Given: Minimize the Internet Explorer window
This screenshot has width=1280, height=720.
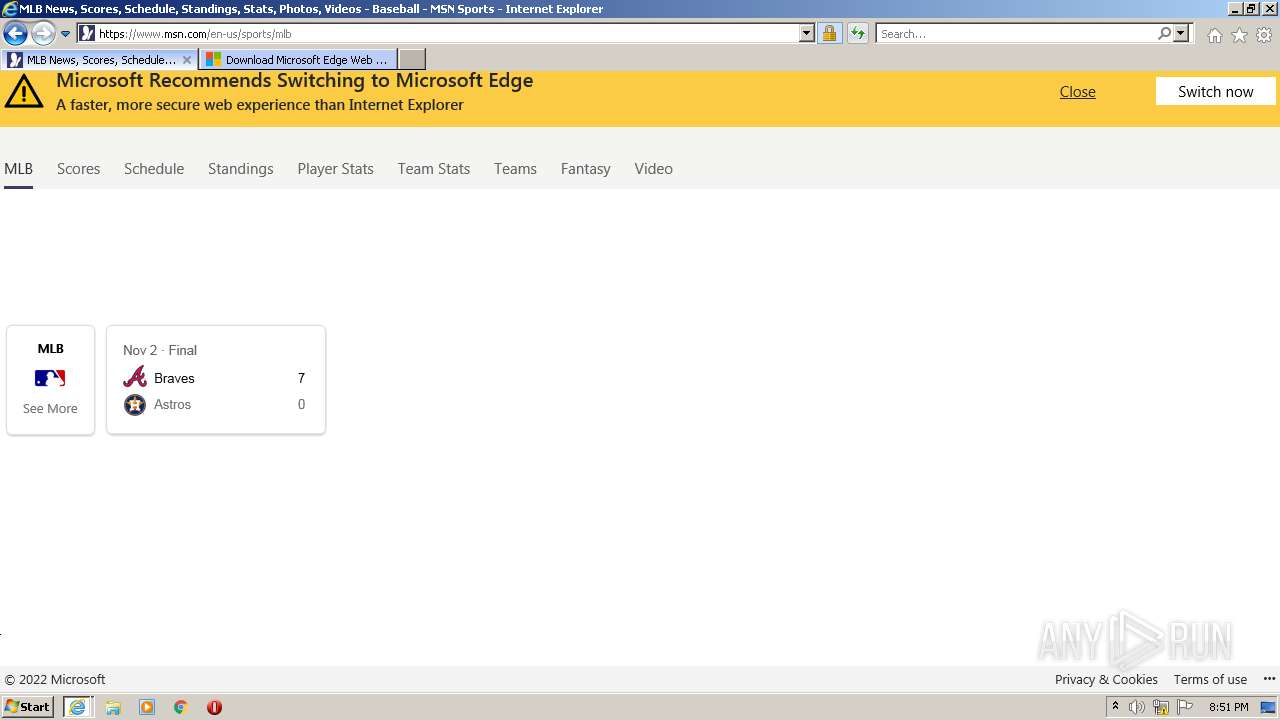Looking at the screenshot, I should pyautogui.click(x=1235, y=9).
